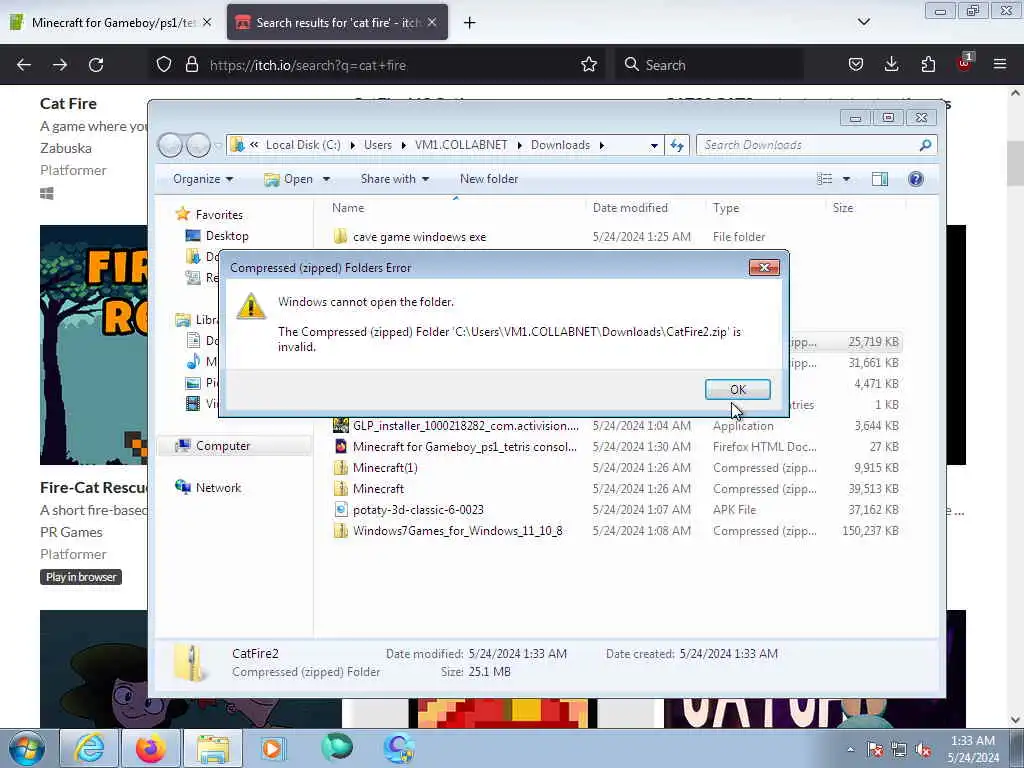Open the Share with menu
The height and width of the screenshot is (768, 1024).
[394, 179]
